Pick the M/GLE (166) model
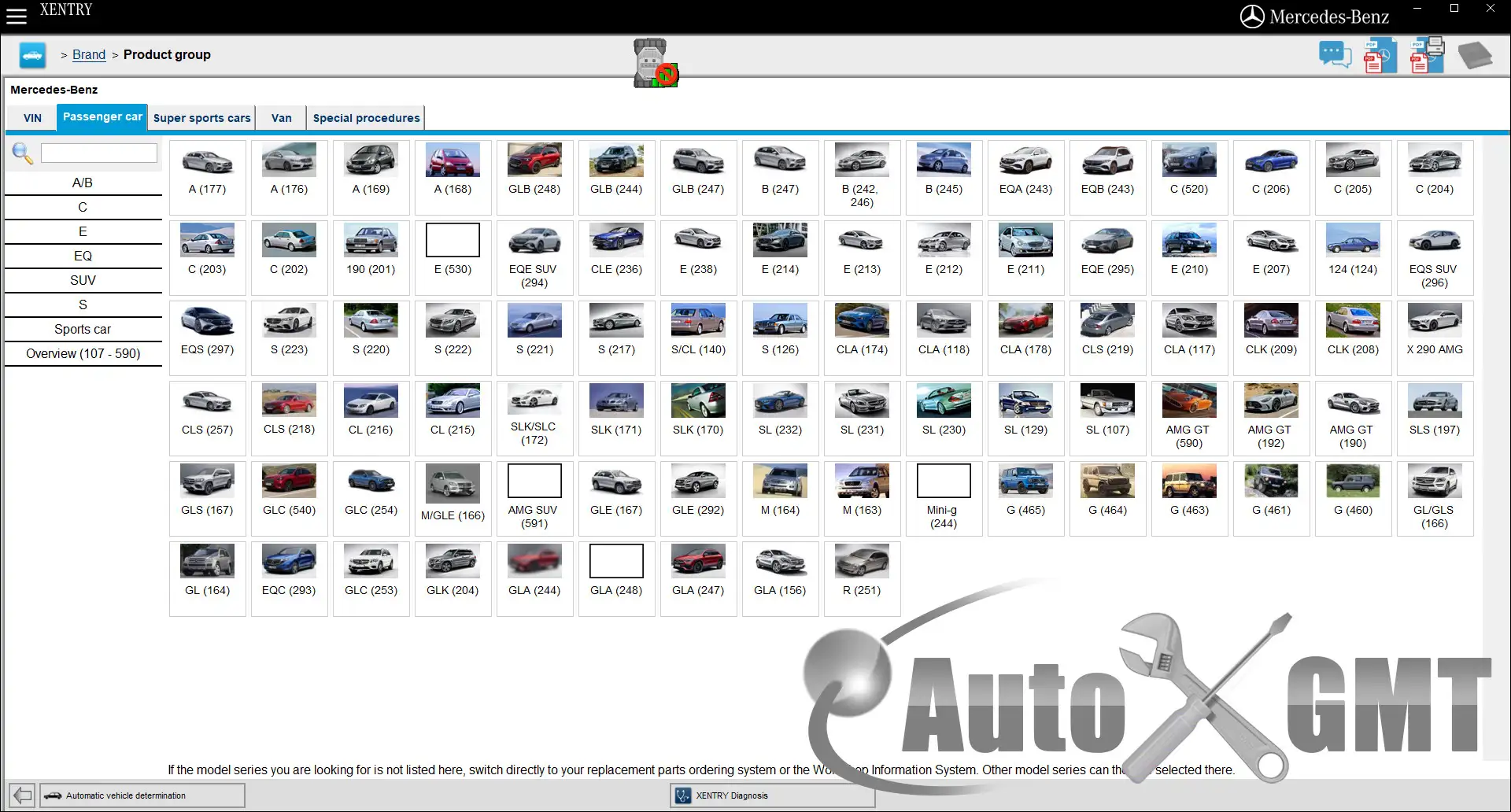1511x812 pixels. point(453,499)
